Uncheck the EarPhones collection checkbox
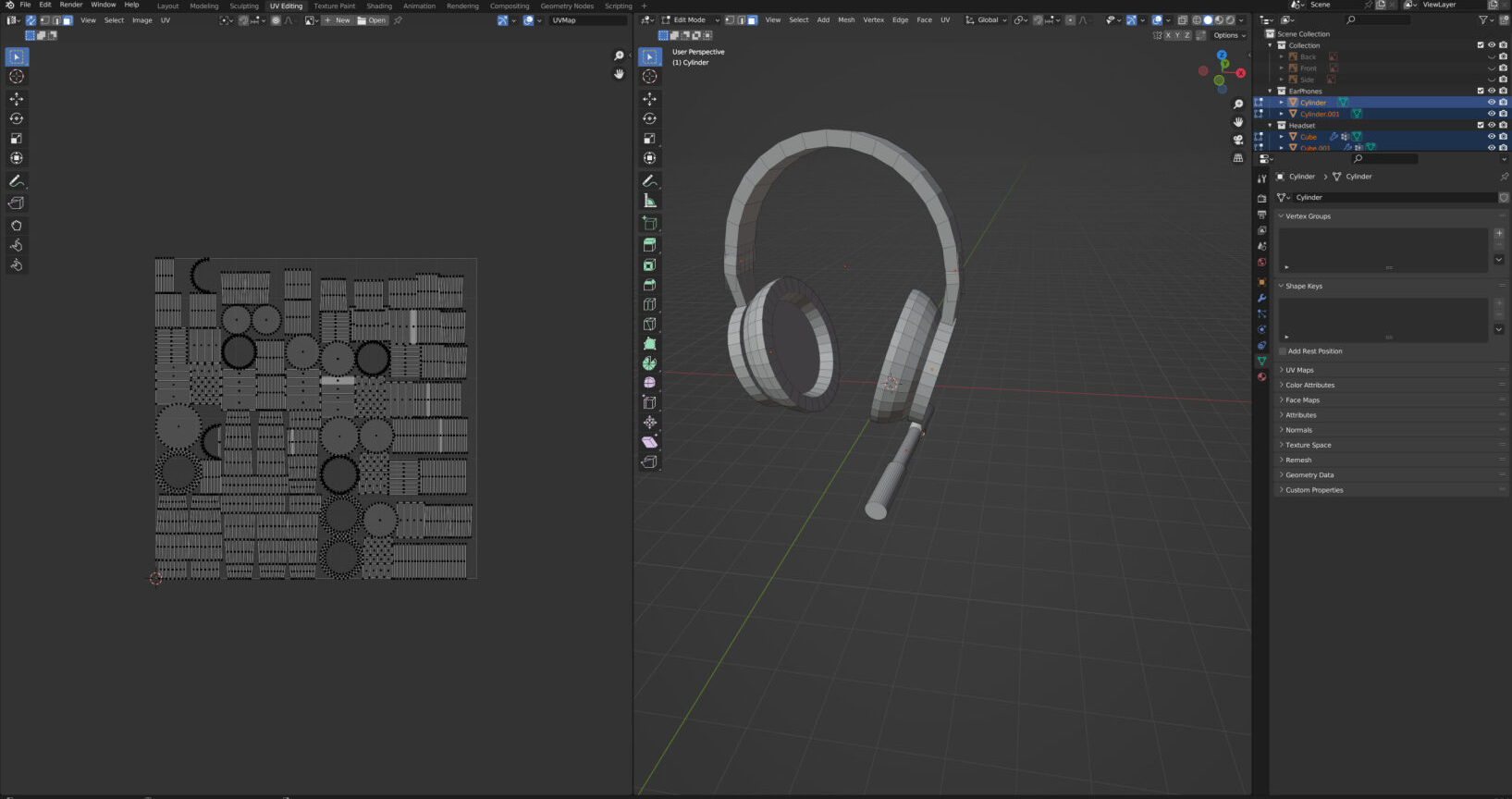 pyautogui.click(x=1480, y=91)
